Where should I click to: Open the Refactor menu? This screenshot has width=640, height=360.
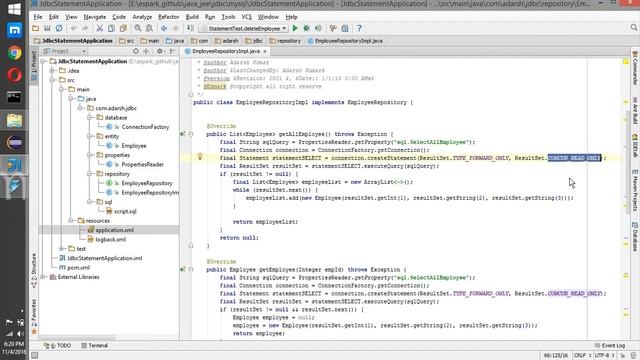tap(169, 17)
